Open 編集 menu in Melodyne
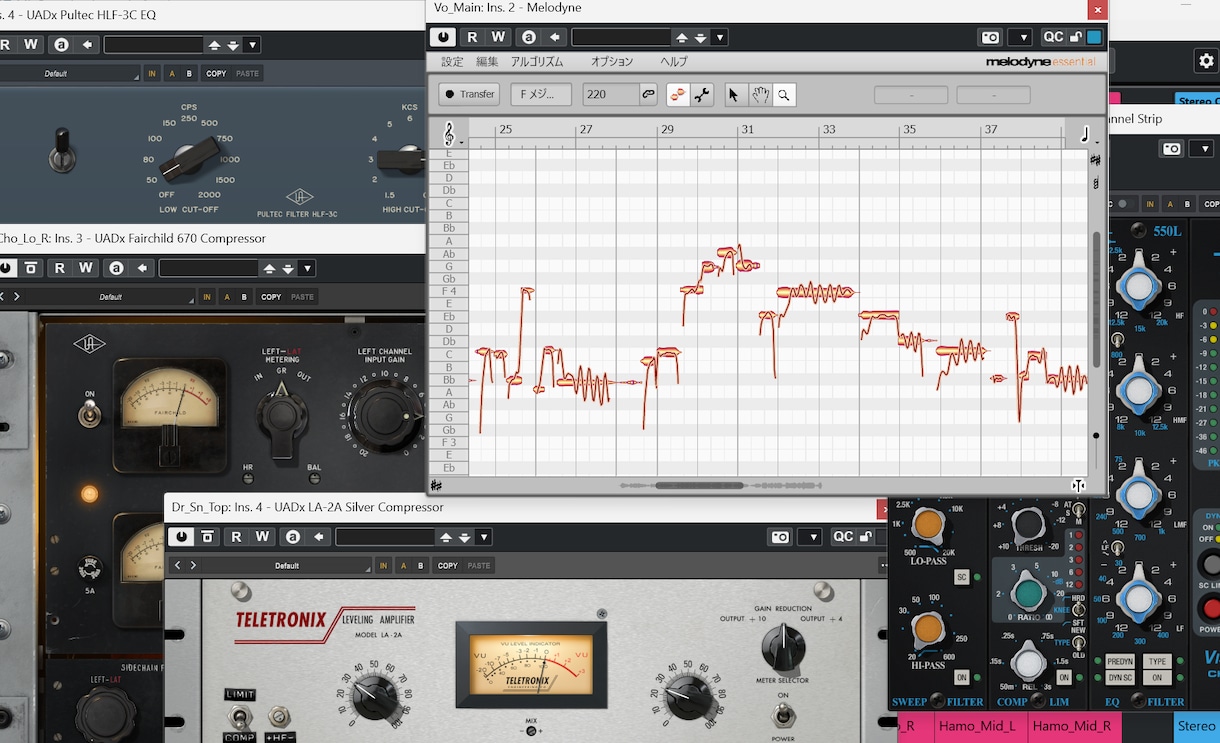Image resolution: width=1220 pixels, height=743 pixels. 487,62
